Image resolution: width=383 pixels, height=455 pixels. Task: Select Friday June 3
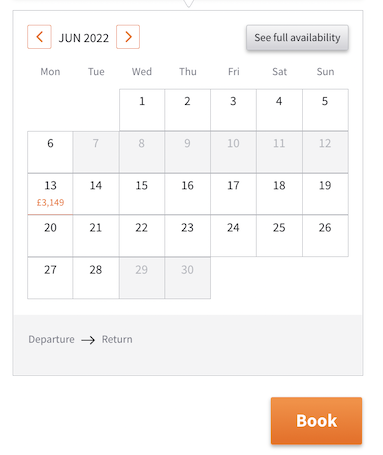click(x=233, y=110)
